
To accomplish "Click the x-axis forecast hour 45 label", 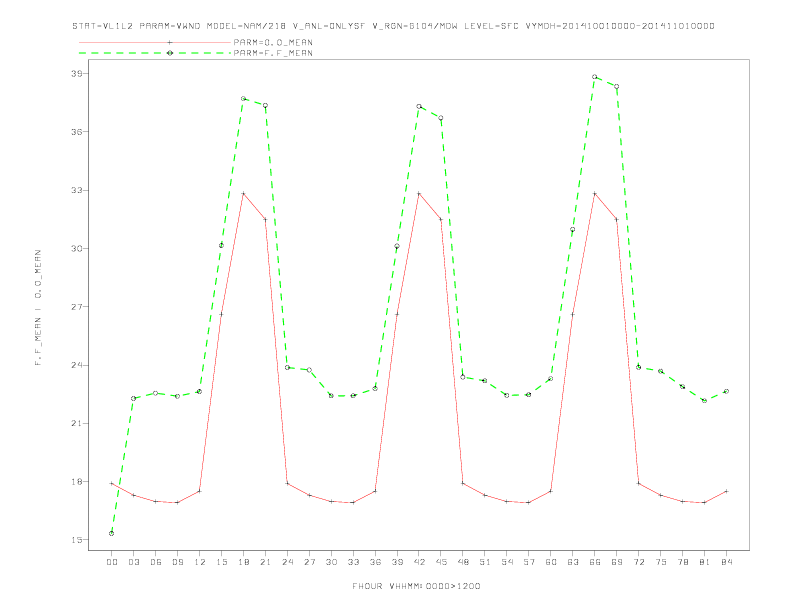I will point(441,562).
